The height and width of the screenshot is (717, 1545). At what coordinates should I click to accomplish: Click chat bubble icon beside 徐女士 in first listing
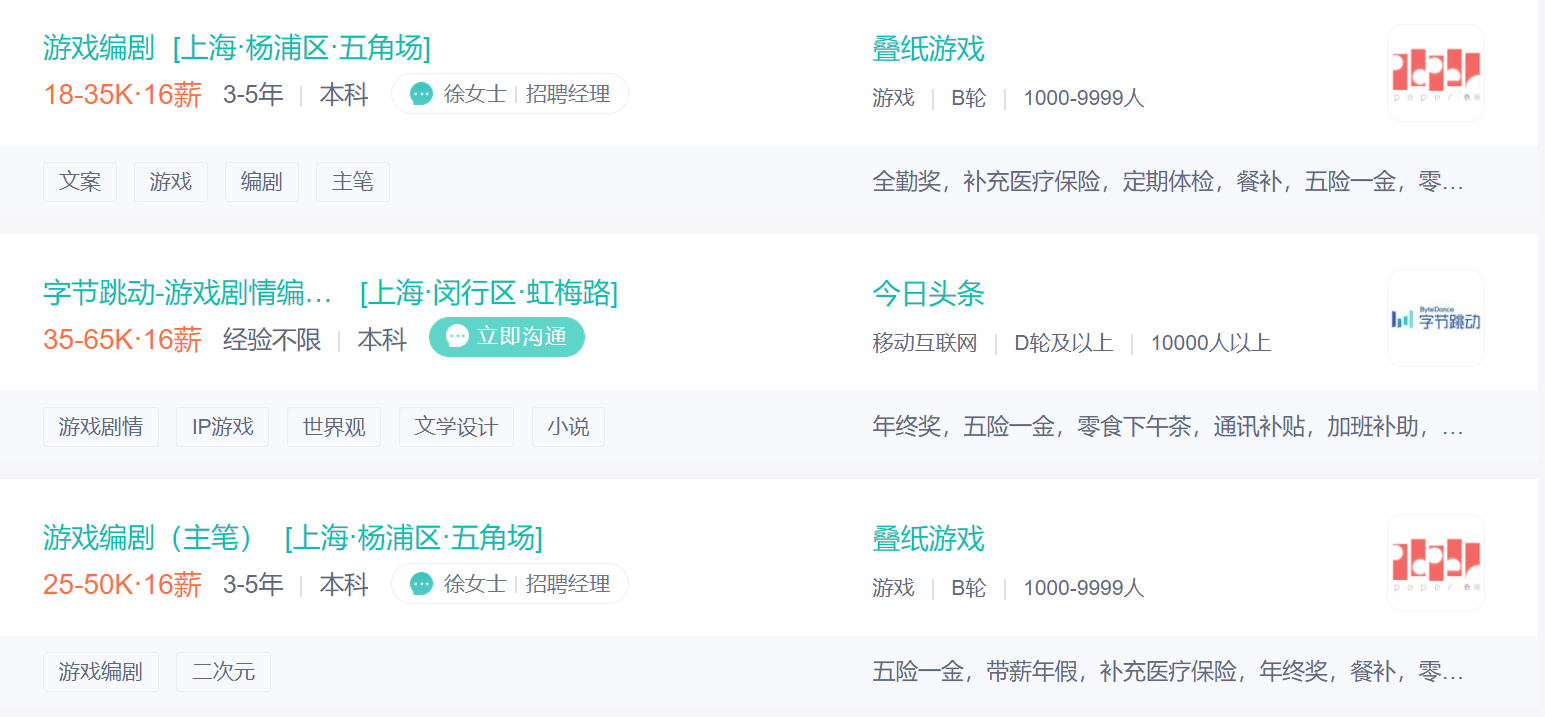[x=422, y=95]
